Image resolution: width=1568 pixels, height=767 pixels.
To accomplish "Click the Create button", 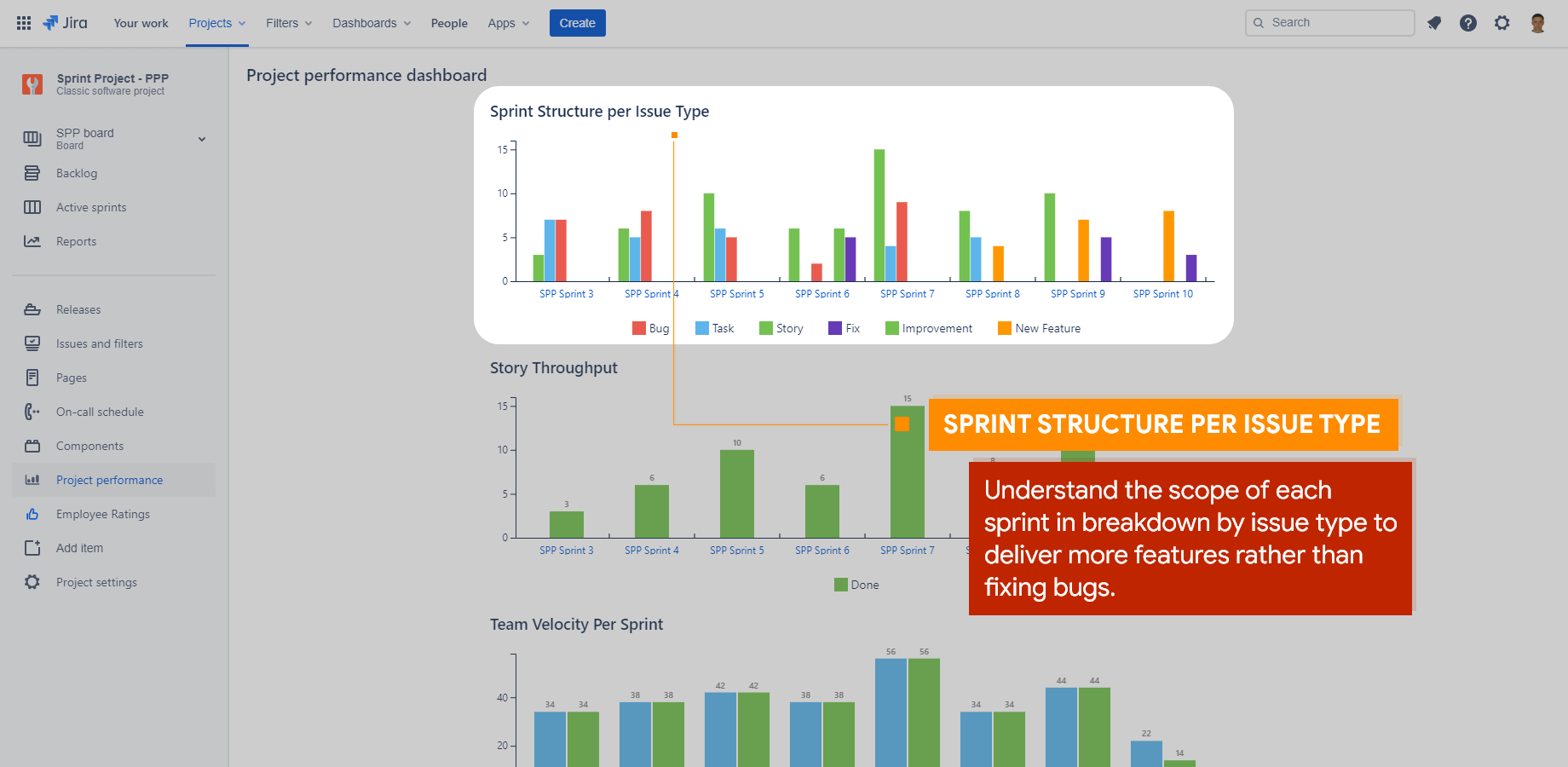I will click(578, 23).
